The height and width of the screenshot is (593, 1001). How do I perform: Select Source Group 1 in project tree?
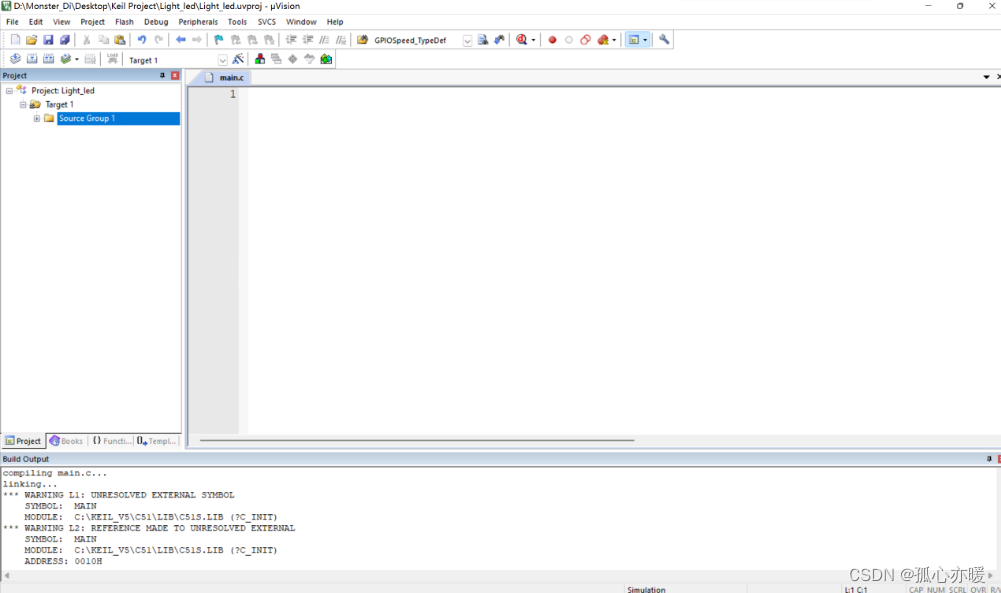(x=87, y=119)
